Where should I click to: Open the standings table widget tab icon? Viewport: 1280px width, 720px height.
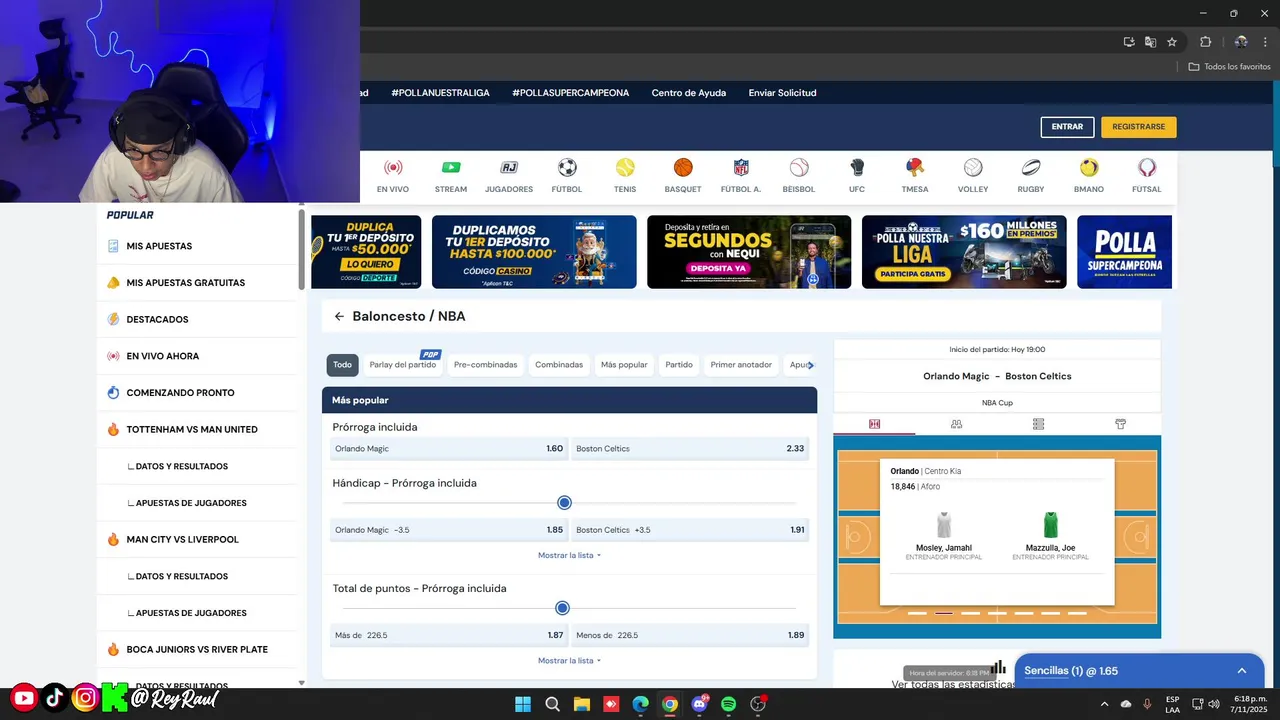coord(1038,424)
